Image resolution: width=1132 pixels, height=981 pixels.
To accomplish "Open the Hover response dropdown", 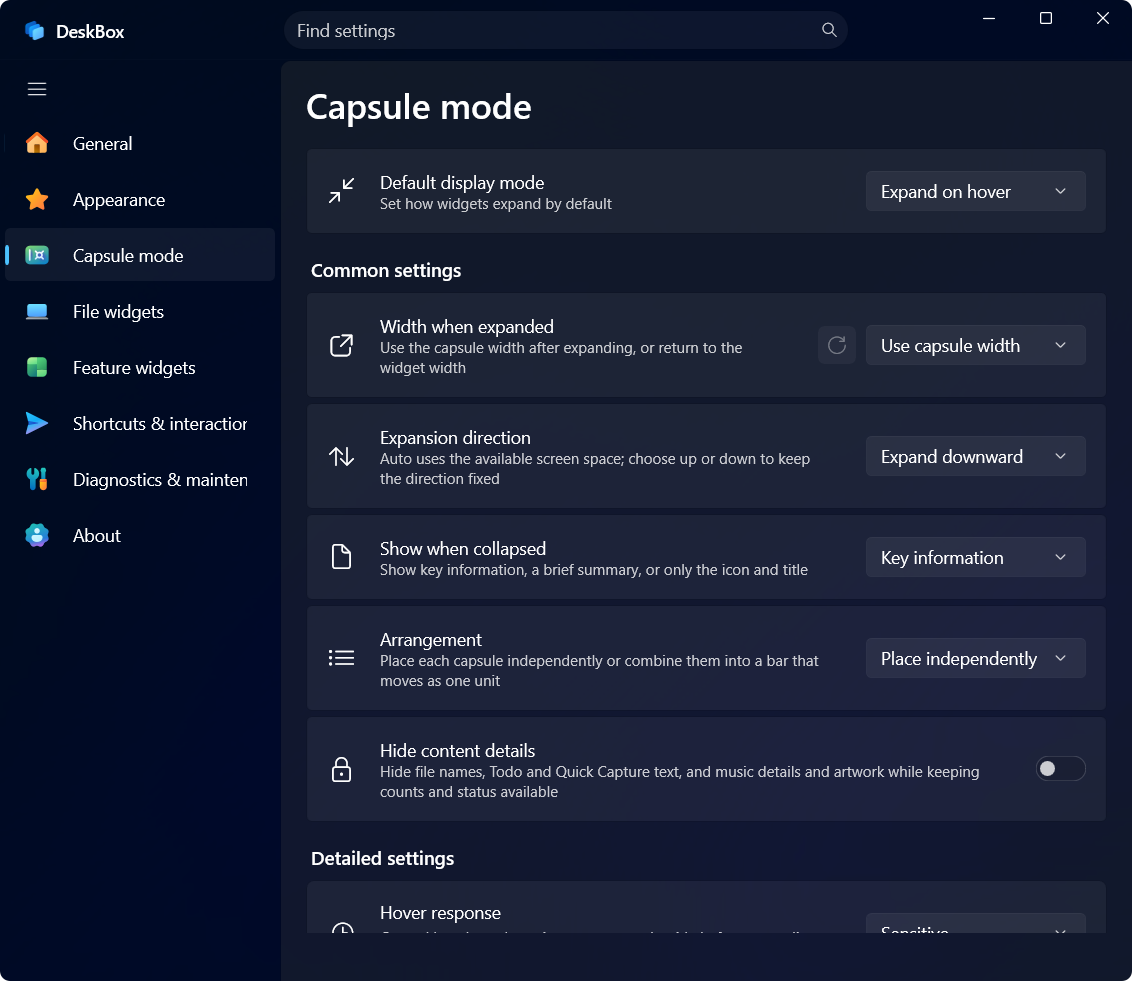I will pos(975,924).
